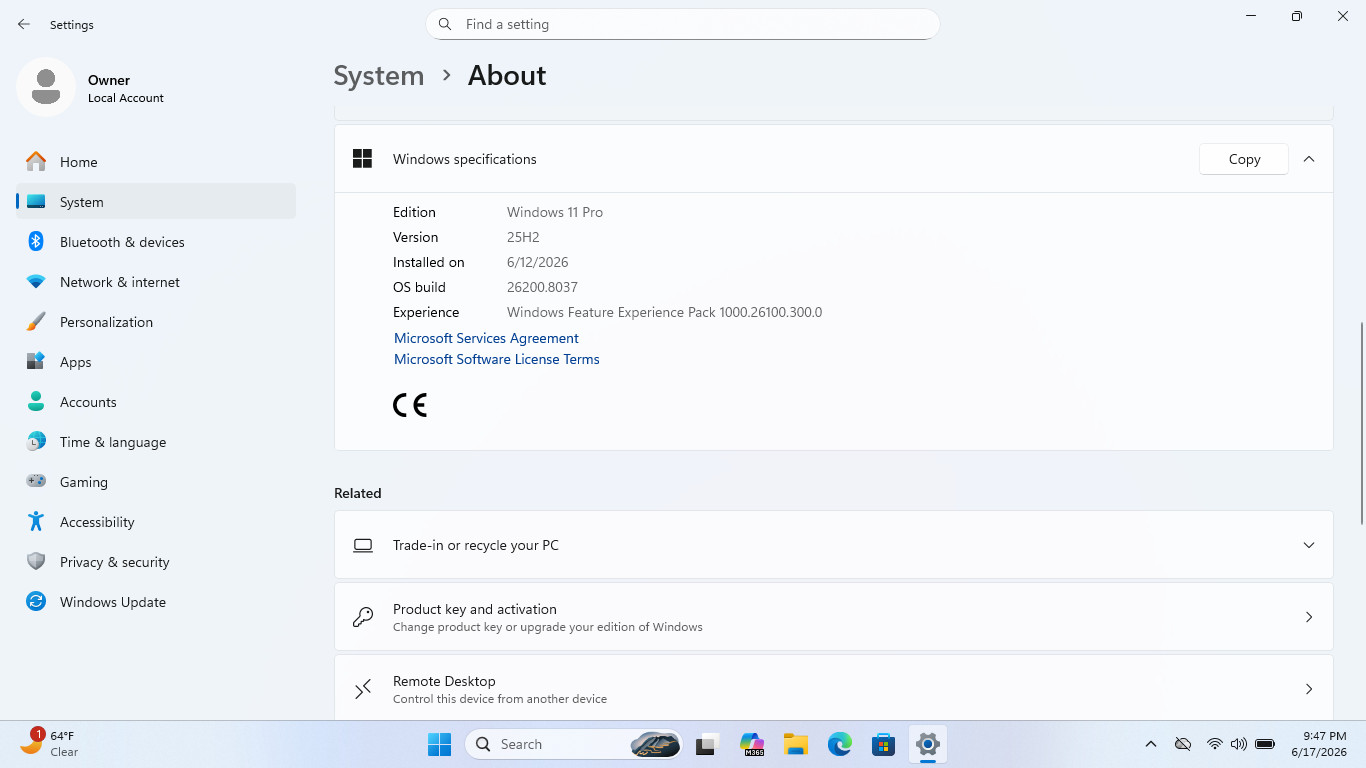Viewport: 1366px width, 768px height.
Task: Select Home in the sidebar
Action: point(156,162)
